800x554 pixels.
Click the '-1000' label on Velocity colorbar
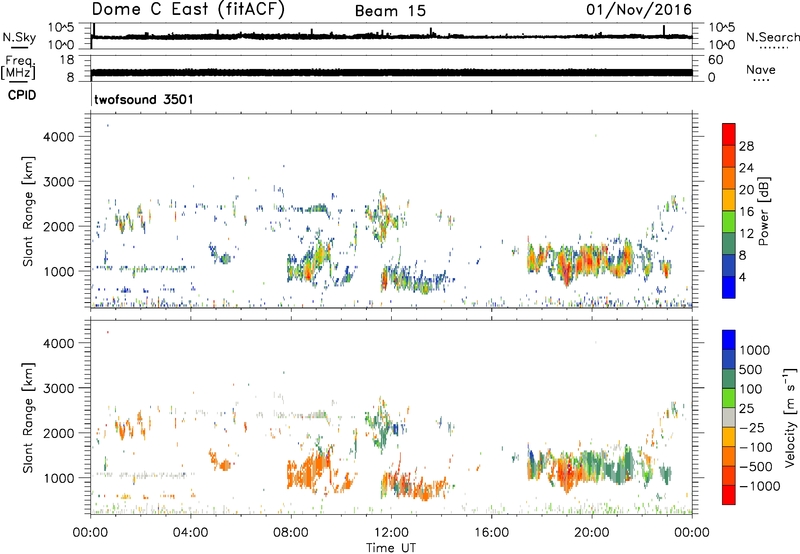click(x=759, y=486)
